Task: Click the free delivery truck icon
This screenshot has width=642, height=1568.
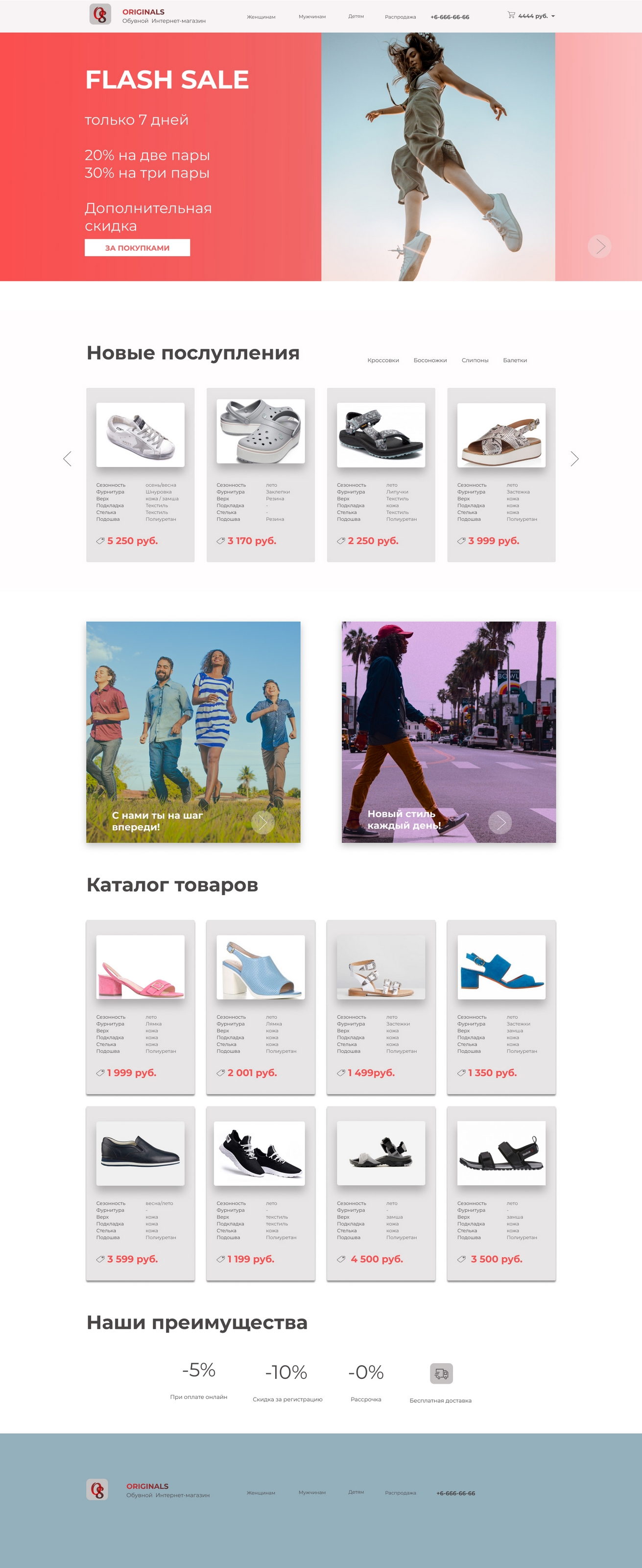Action: pos(442,1373)
